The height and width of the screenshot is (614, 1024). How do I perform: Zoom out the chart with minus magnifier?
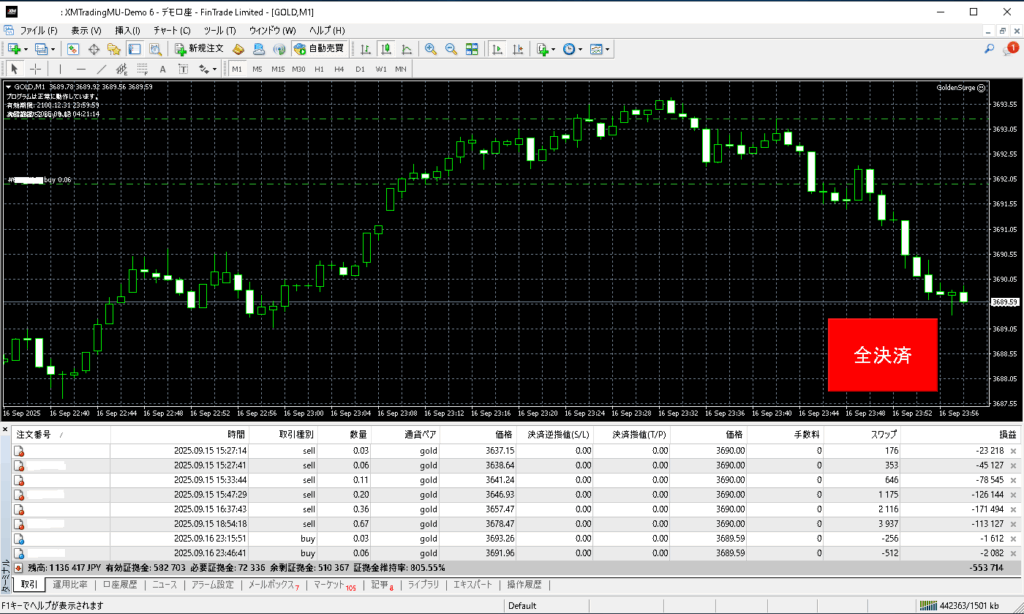(x=450, y=48)
